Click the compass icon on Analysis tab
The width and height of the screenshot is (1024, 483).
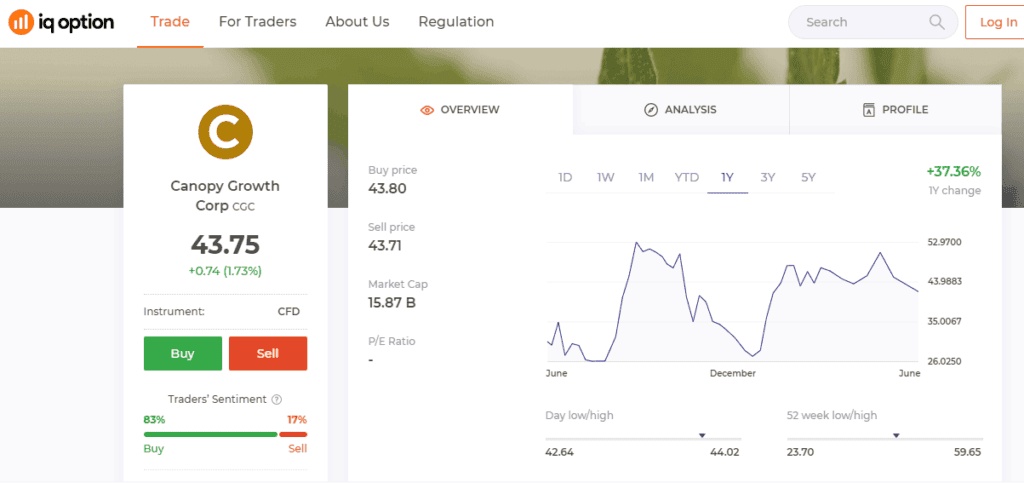coord(650,110)
